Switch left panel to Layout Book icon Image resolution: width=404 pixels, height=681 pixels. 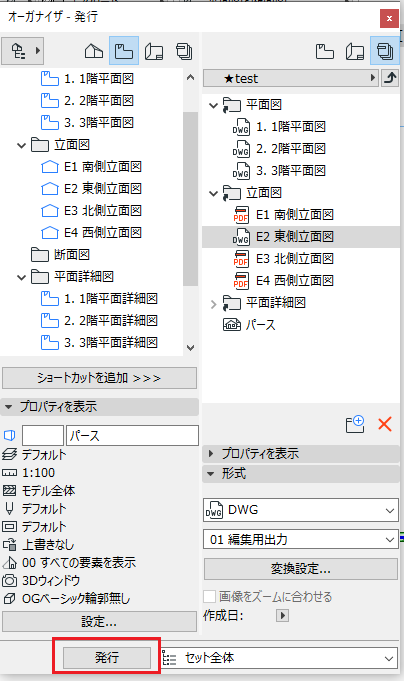click(154, 51)
